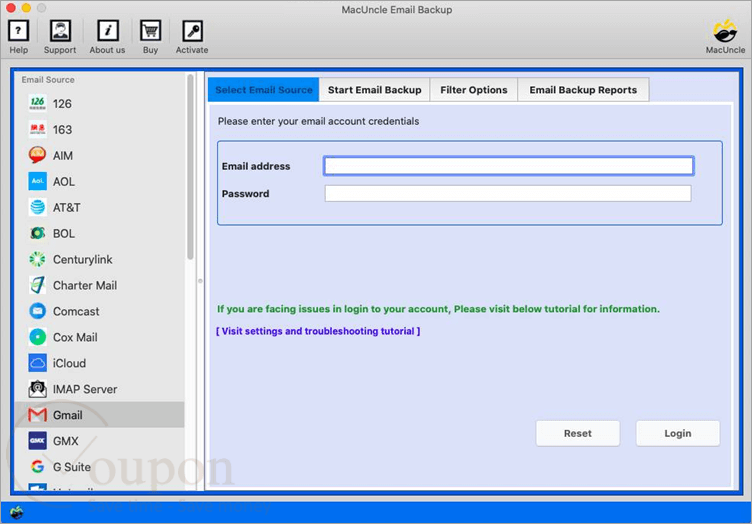Open the Help toolbar icon
The width and height of the screenshot is (752, 524).
tap(19, 31)
